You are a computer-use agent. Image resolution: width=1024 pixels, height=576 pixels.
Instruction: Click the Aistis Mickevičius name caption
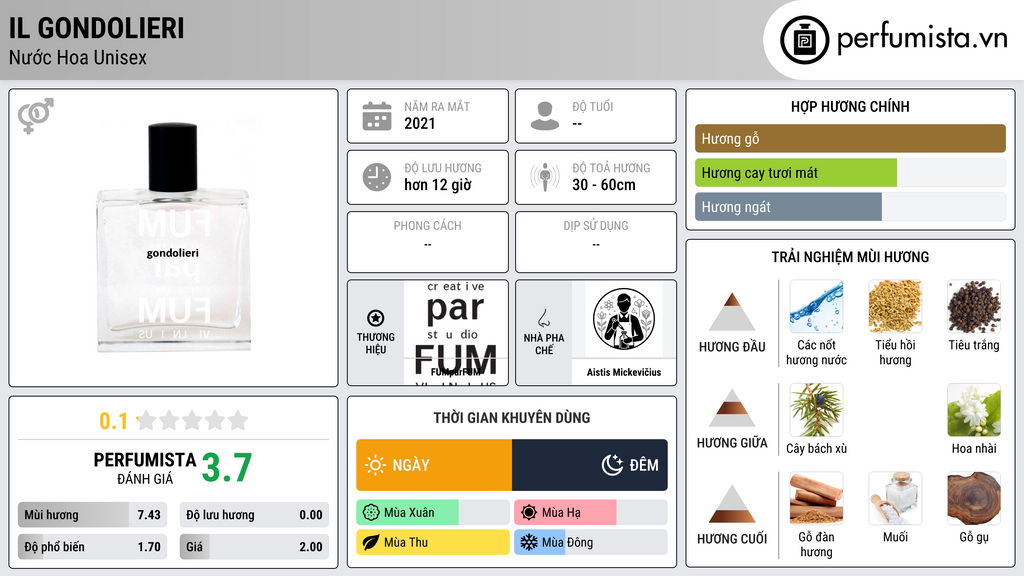pos(624,372)
